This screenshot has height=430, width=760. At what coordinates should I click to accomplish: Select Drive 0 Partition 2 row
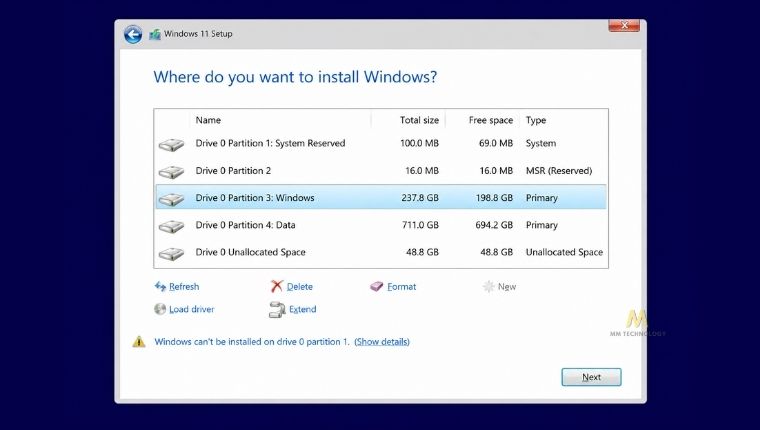[x=381, y=171]
